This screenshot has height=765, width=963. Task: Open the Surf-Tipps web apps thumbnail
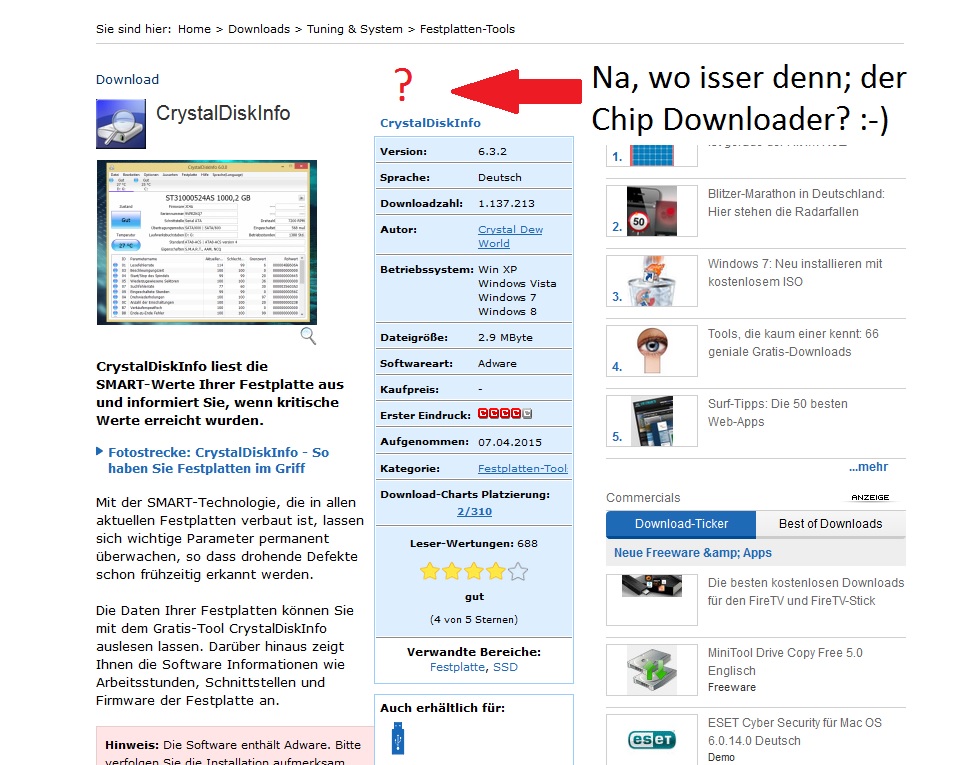click(652, 421)
